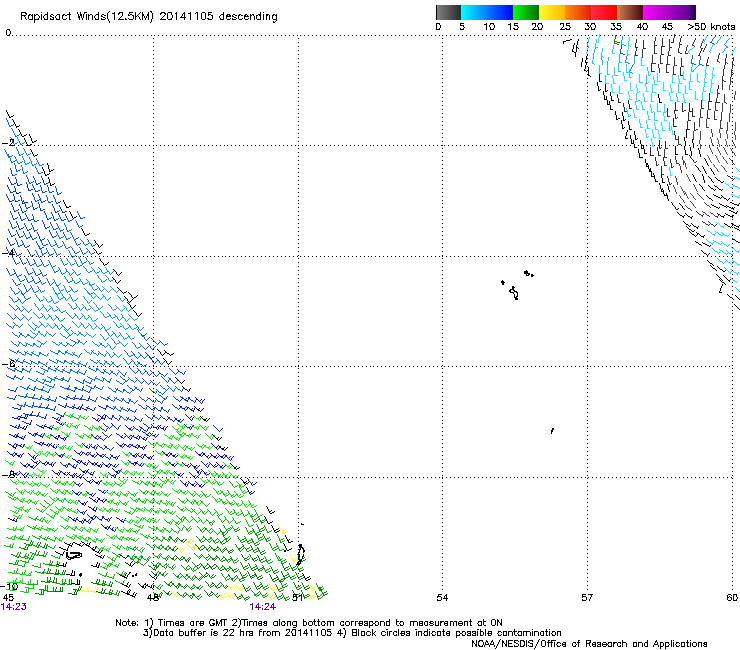Screen dimensions: 740x650
Task: Click the small isolated island near 56E, 7S
Action: [x=552, y=431]
